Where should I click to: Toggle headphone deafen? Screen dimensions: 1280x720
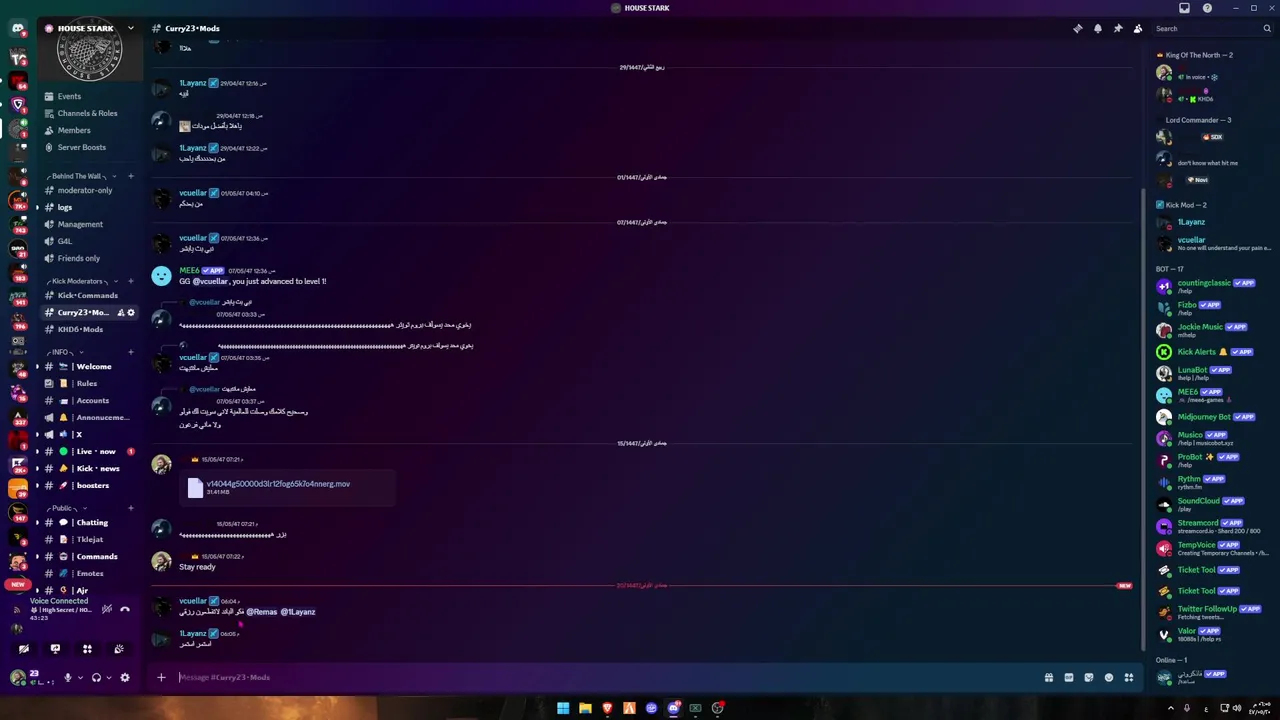(x=96, y=677)
